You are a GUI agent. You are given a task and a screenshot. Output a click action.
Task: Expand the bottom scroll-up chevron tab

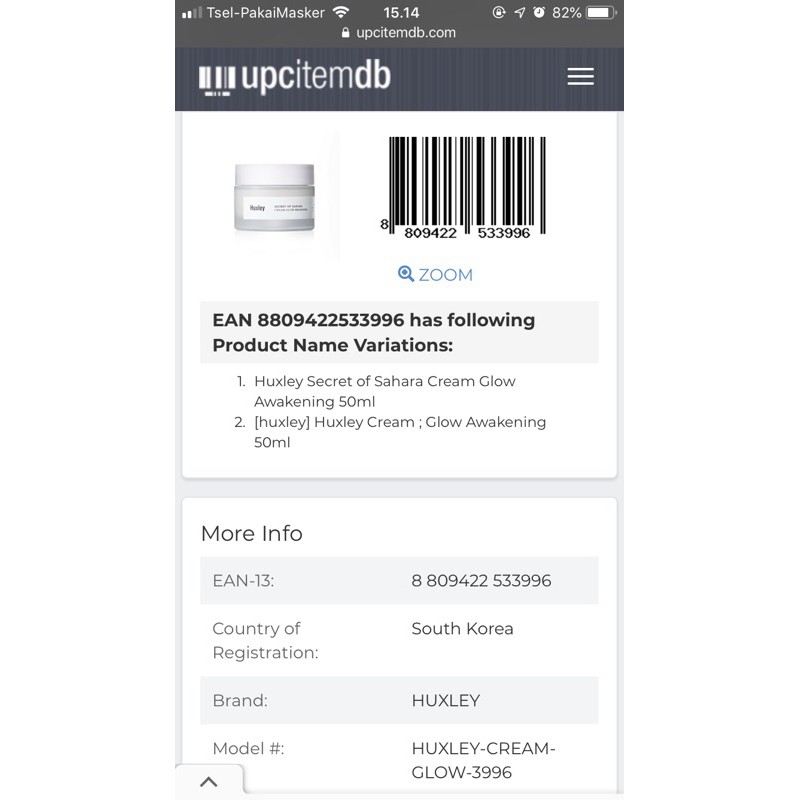(209, 782)
